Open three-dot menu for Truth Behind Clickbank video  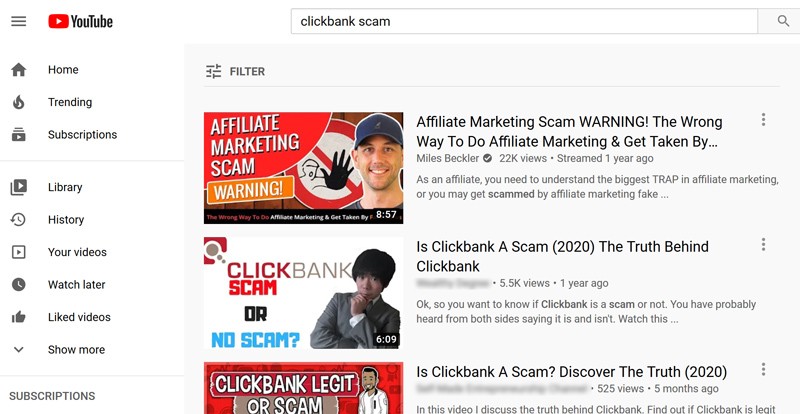click(763, 245)
